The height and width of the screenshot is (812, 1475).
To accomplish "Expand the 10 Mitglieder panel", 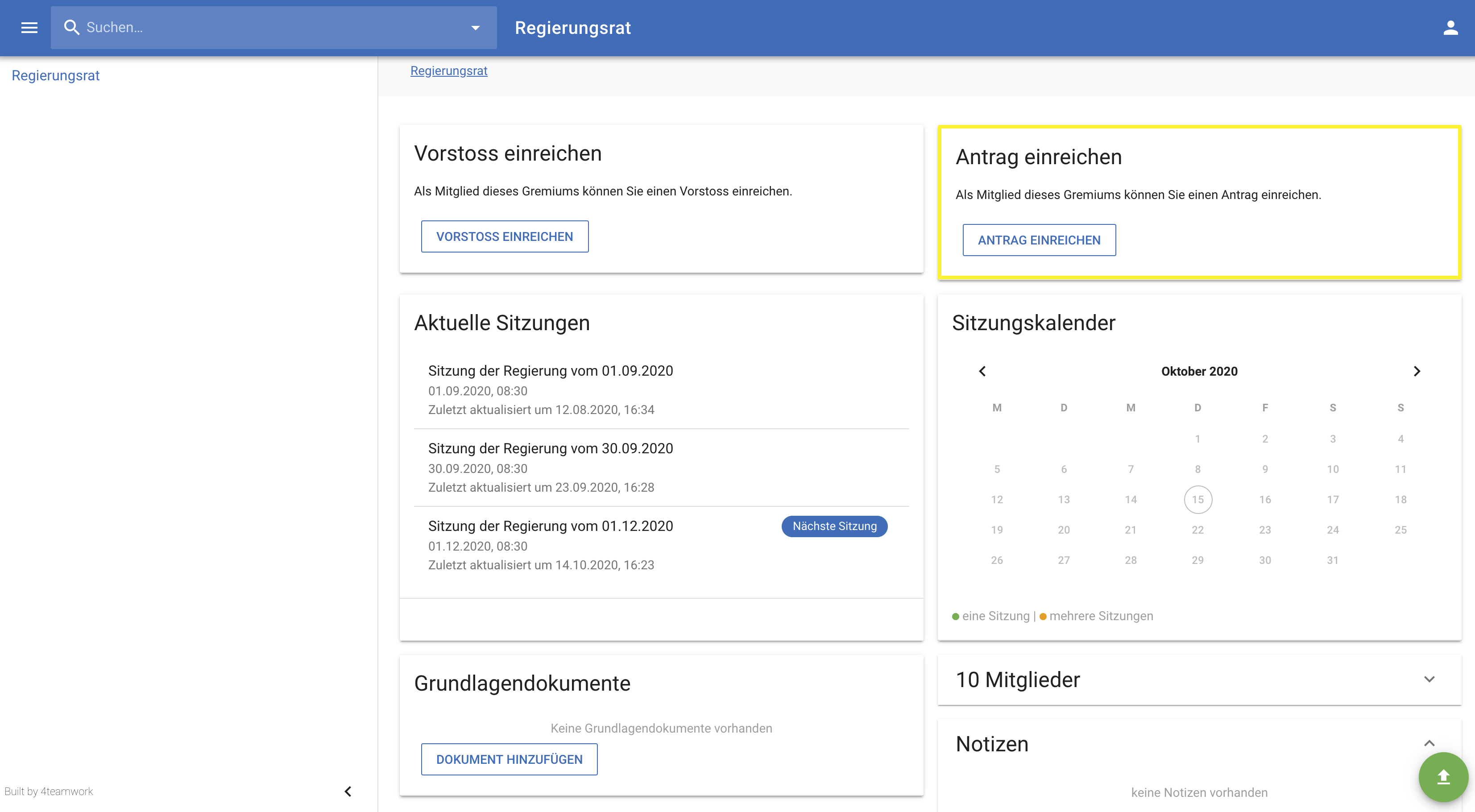I will click(1429, 680).
